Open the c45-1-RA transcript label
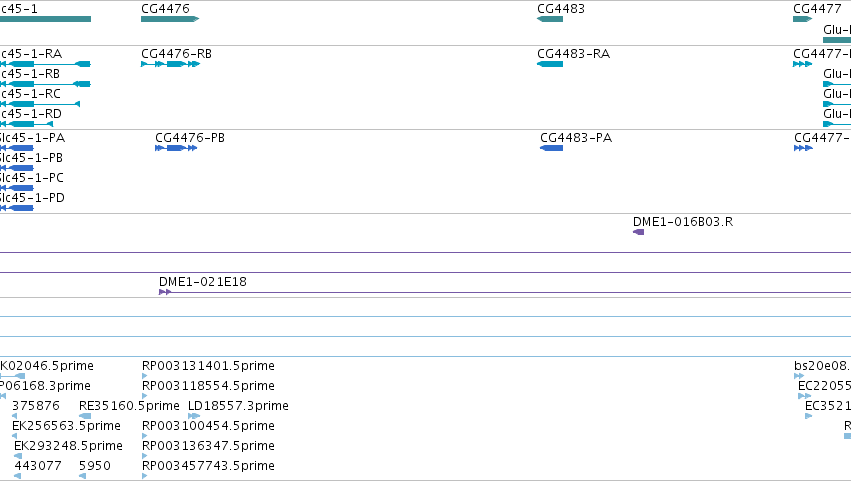The image size is (851, 481). pyautogui.click(x=31, y=54)
